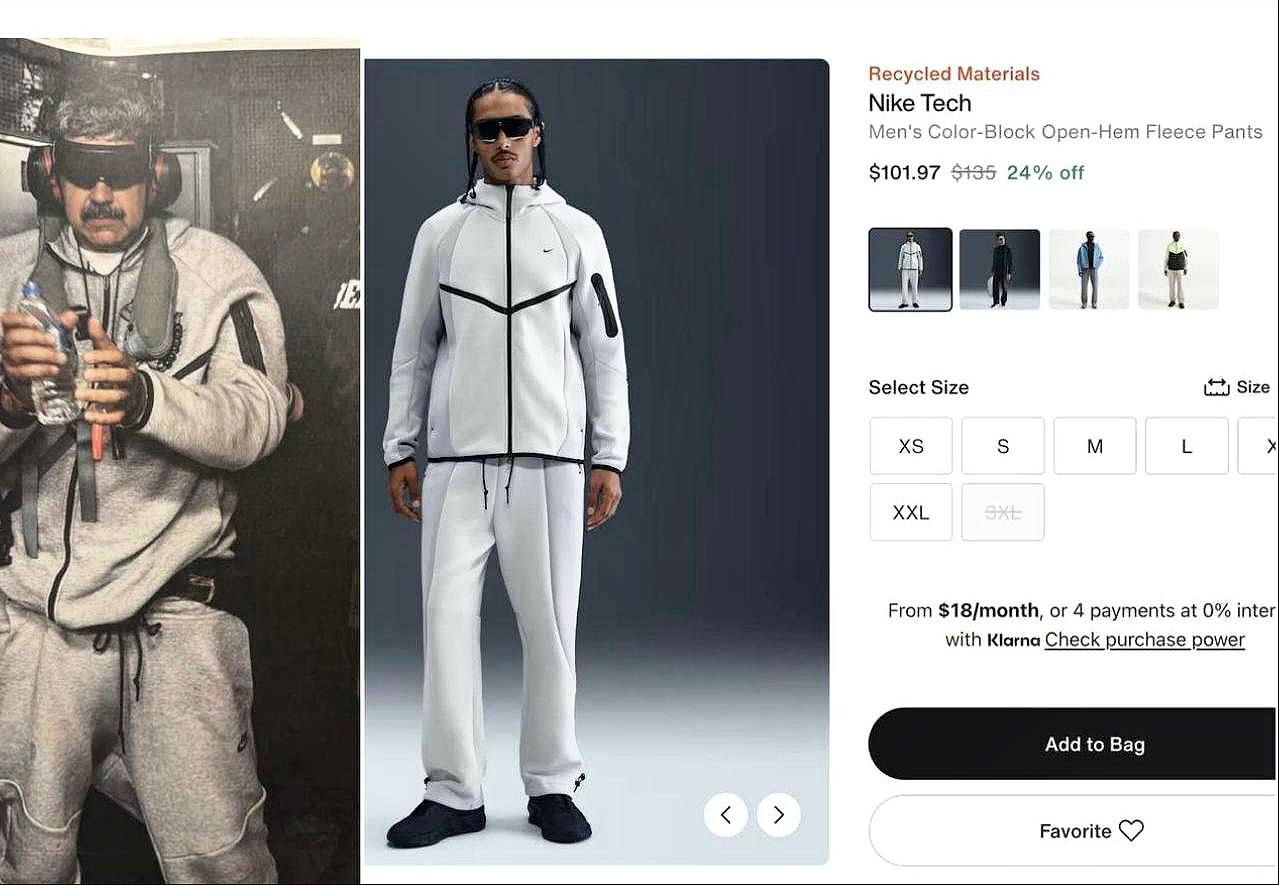1279x885 pixels.
Task: Select the blue jacket colorway thumbnail
Action: tap(1088, 268)
